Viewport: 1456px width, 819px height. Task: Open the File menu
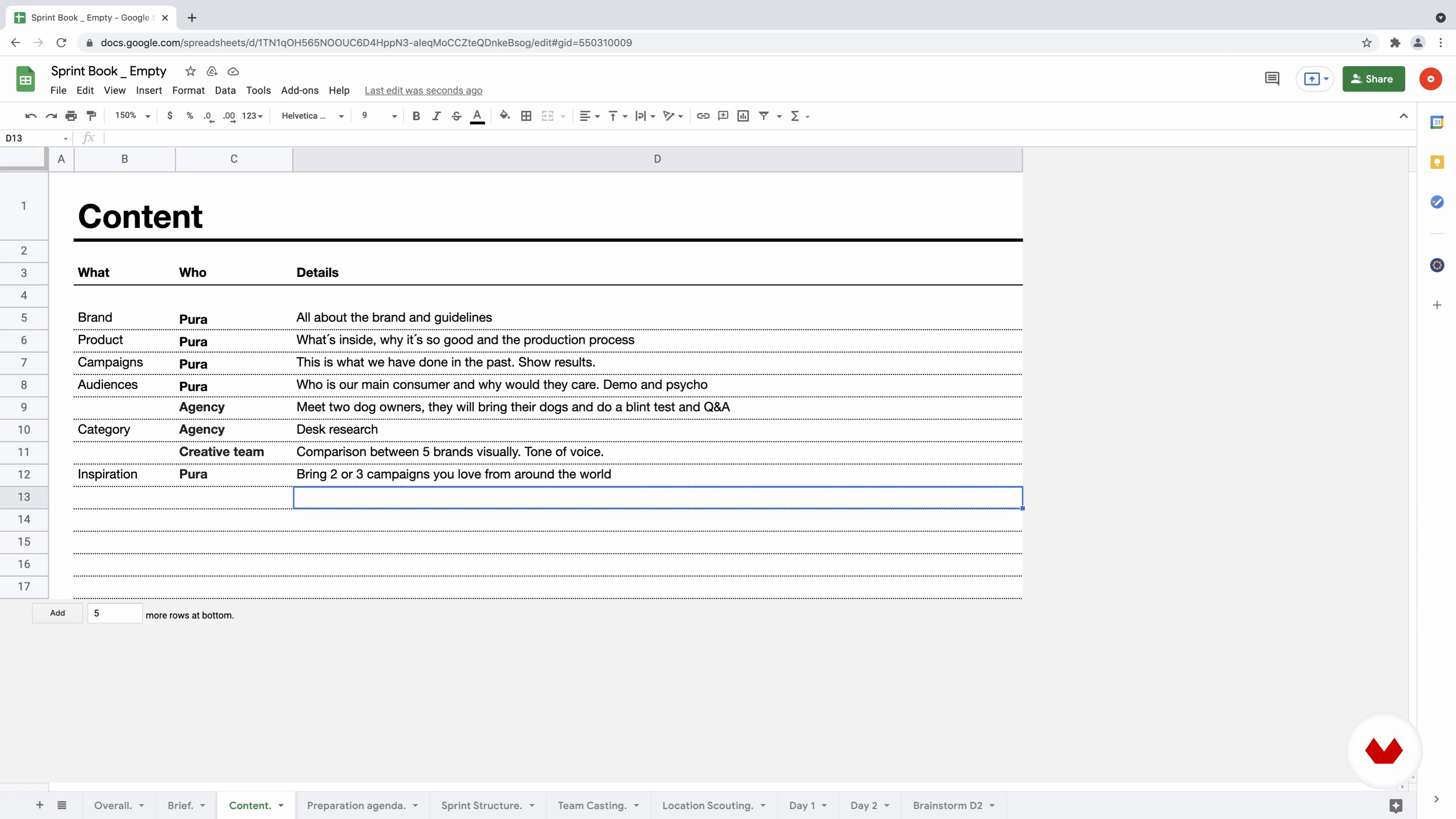click(x=58, y=91)
